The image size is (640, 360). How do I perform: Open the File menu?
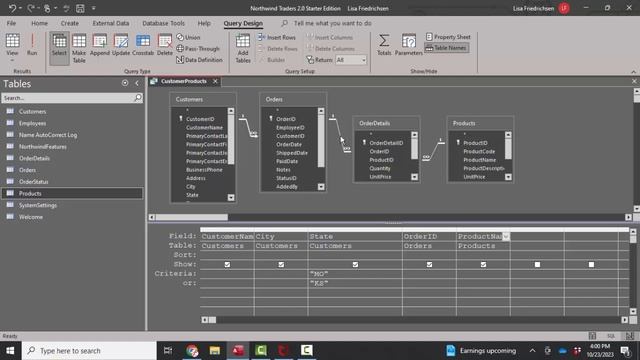11,23
